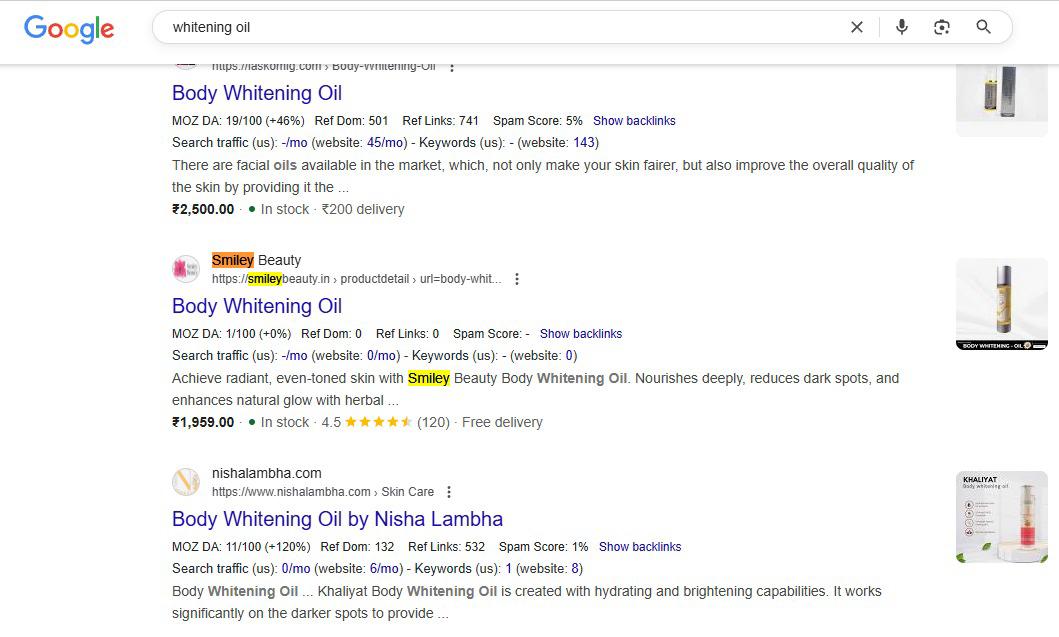1059x637 pixels.
Task: Click the smileybeauty.in breadcrumb URL
Action: 357,279
